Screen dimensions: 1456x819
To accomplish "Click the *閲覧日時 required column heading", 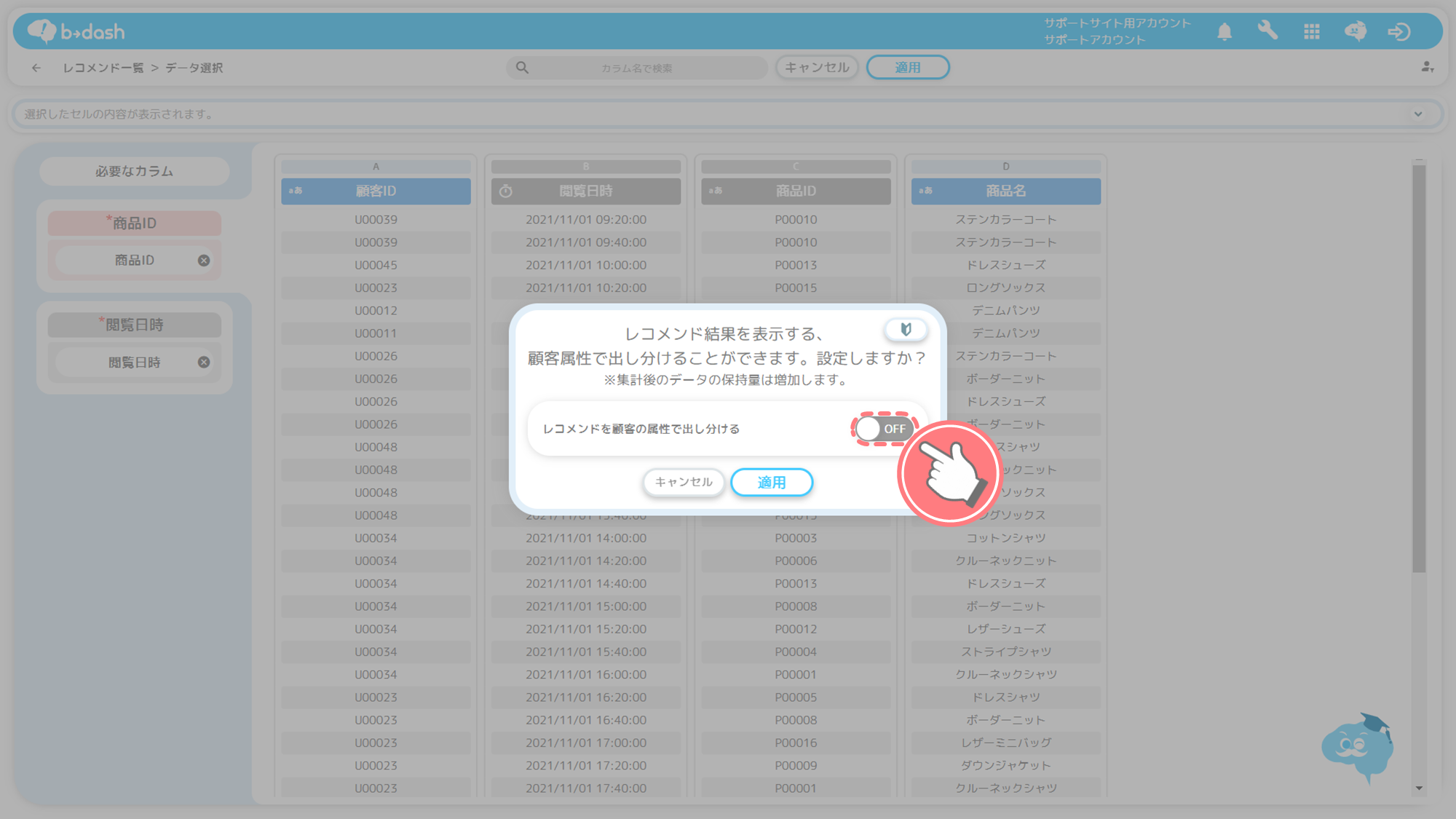I will pyautogui.click(x=135, y=325).
